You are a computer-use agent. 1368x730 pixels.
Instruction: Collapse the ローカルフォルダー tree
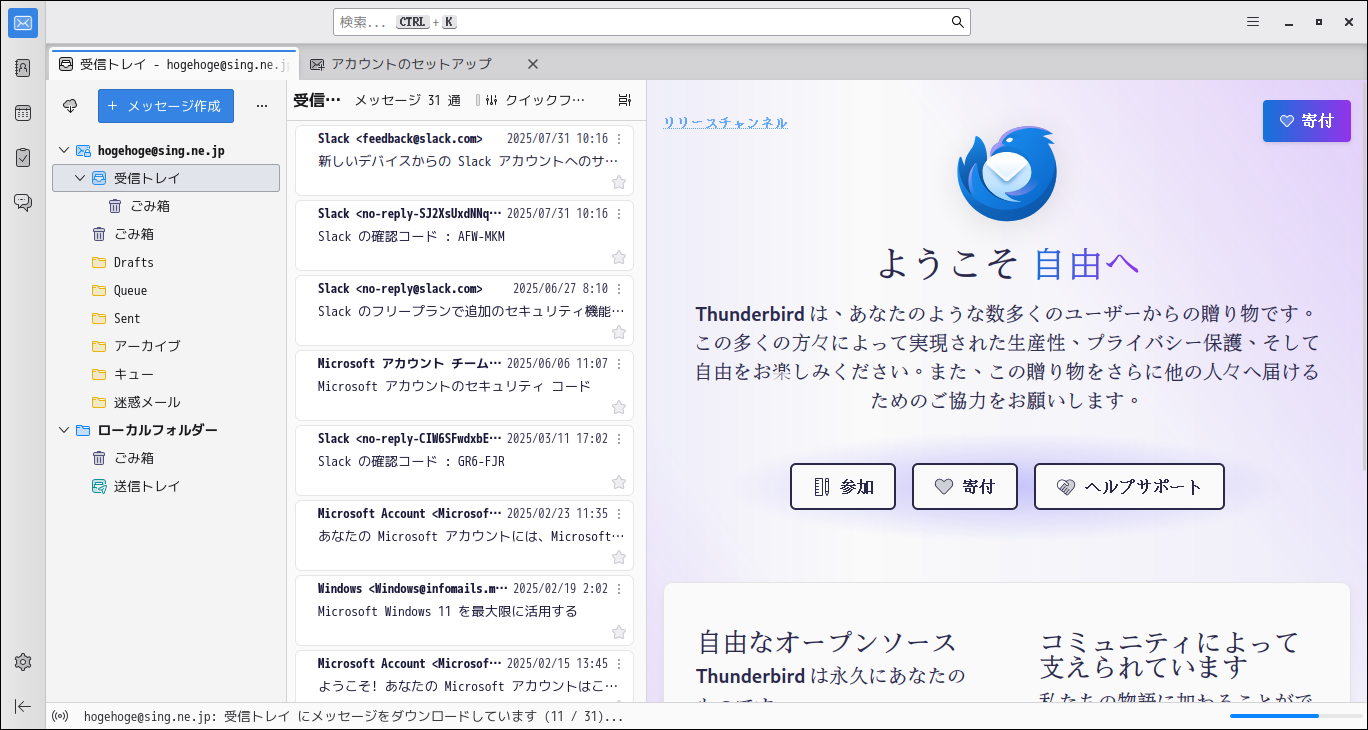coord(64,430)
